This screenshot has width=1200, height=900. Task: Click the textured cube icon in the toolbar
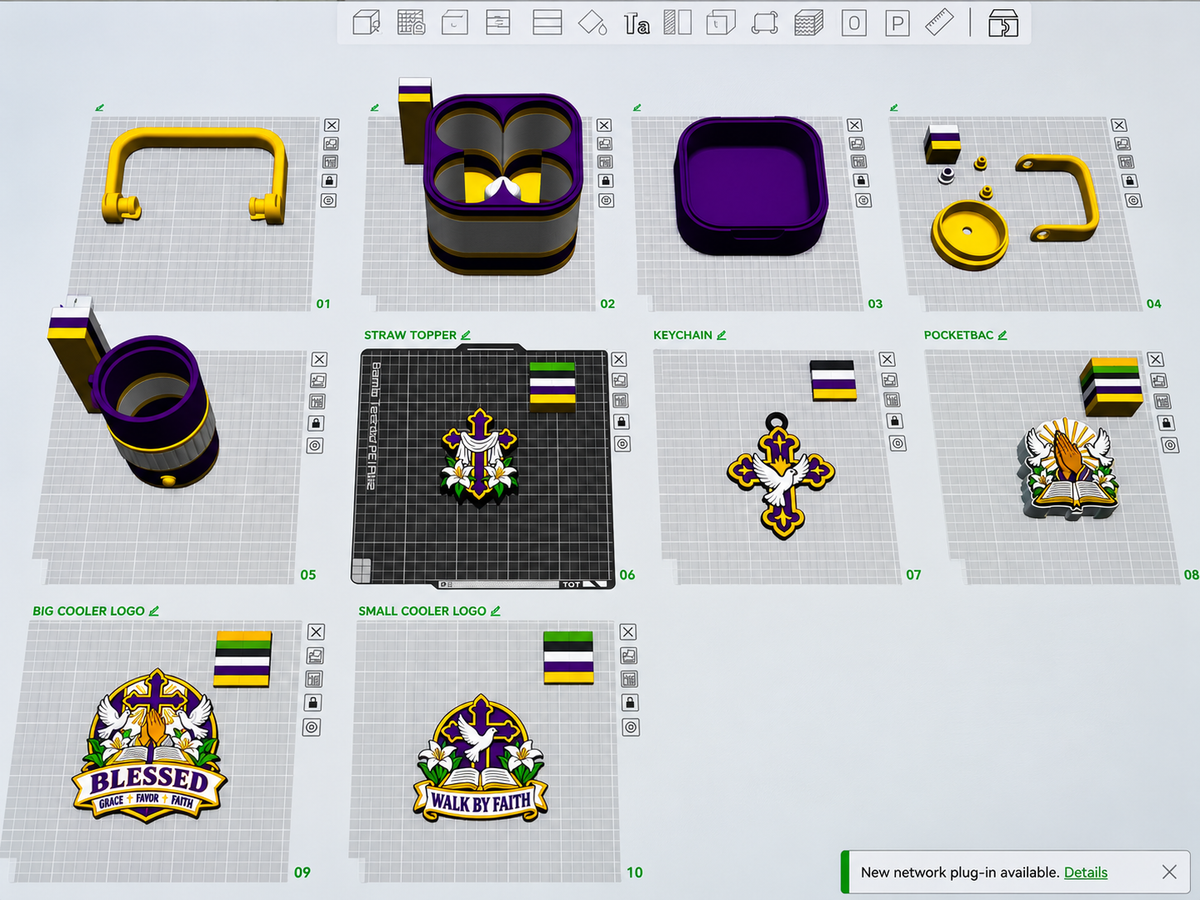click(x=808, y=22)
